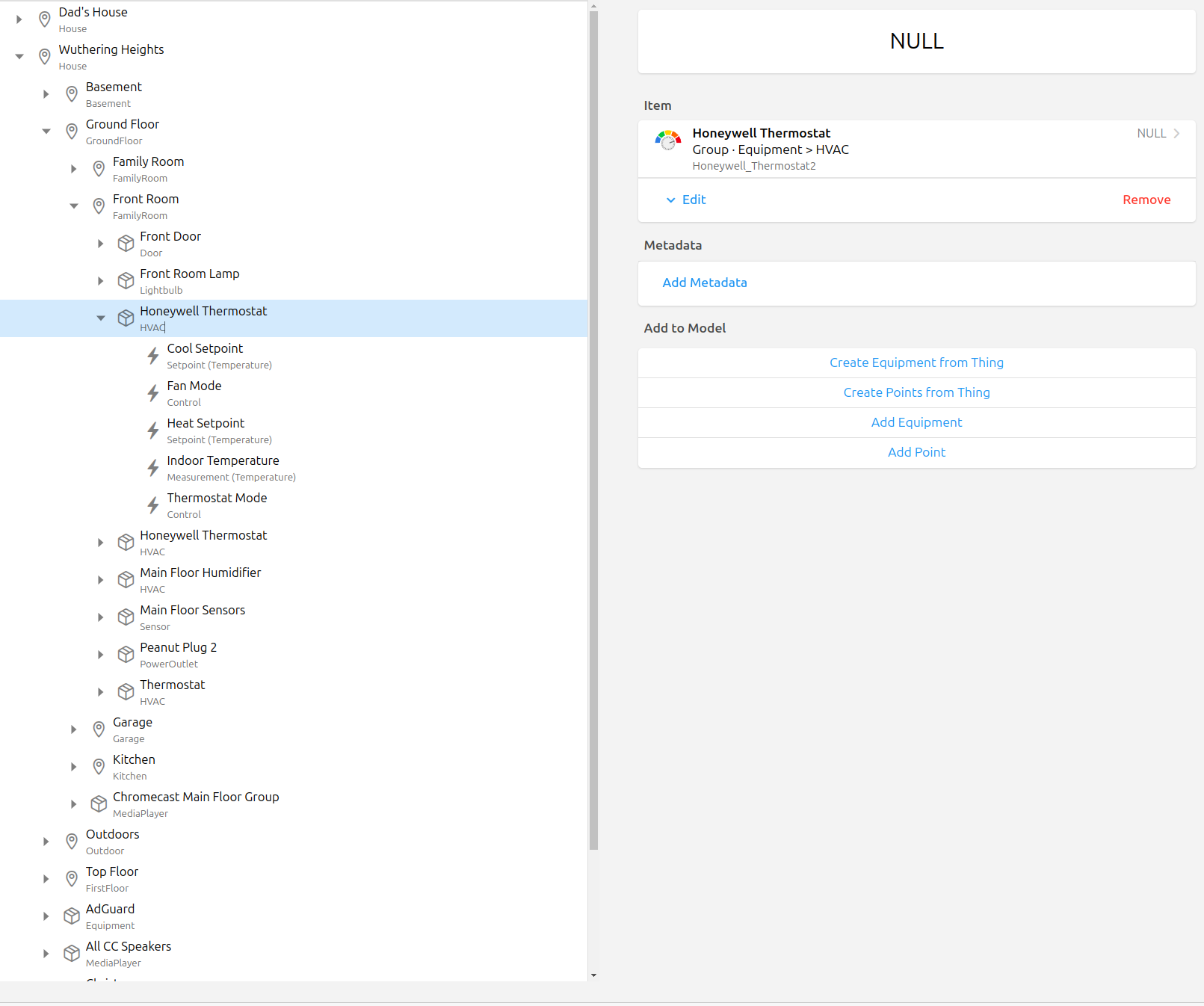Screen dimensions: 1204x1006
Task: Click the lightning point icon beside Cool Setpoint
Action: click(153, 356)
